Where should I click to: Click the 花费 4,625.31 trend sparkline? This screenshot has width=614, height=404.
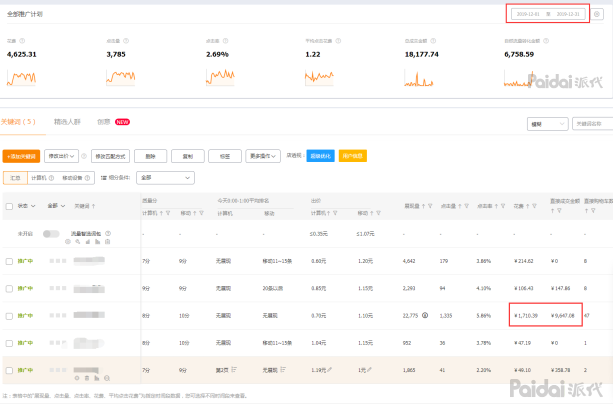(x=22, y=78)
